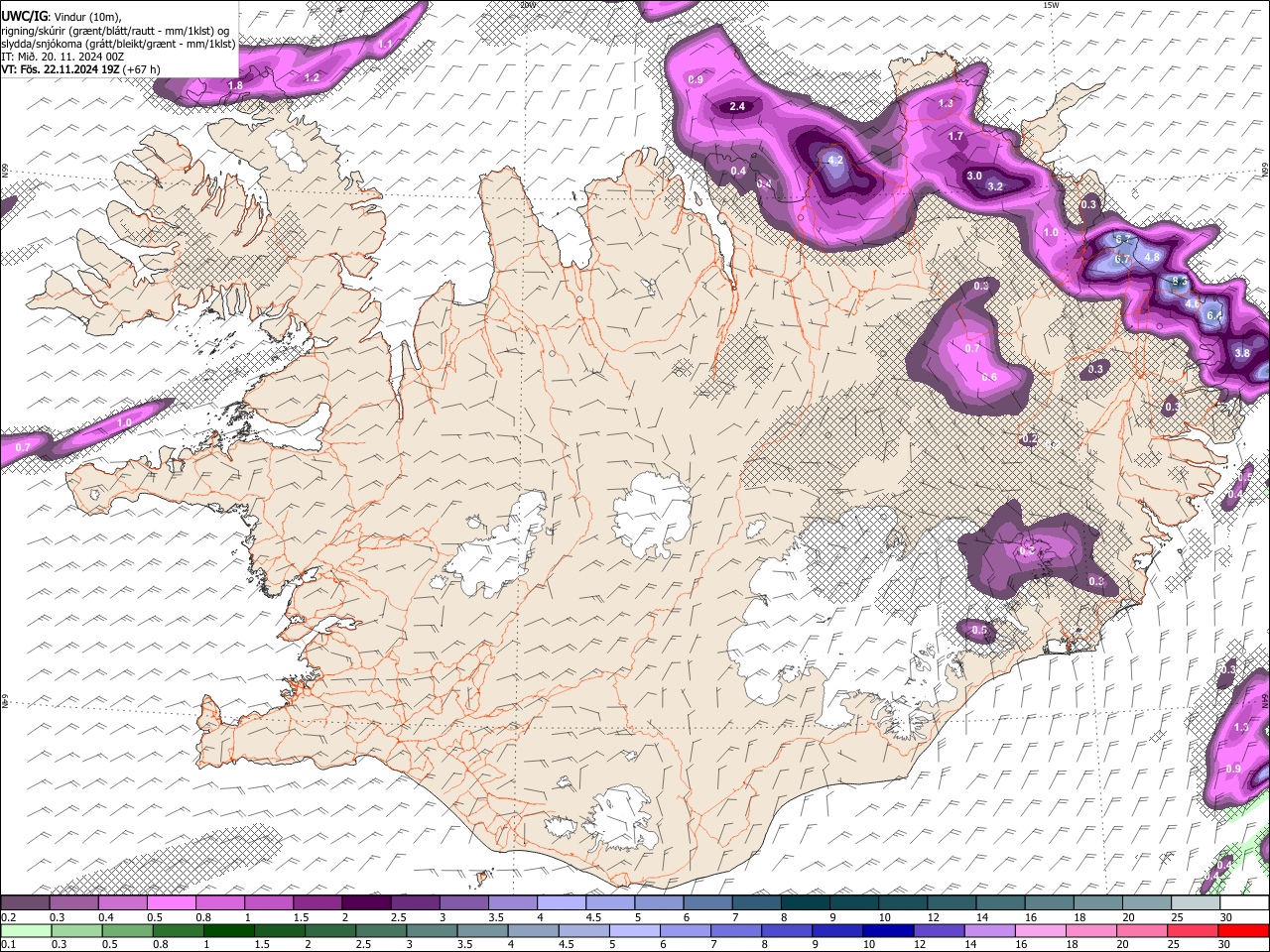Viewport: 1270px width, 952px height.
Task: Click the 0.6 value label on map
Action: [x=989, y=377]
